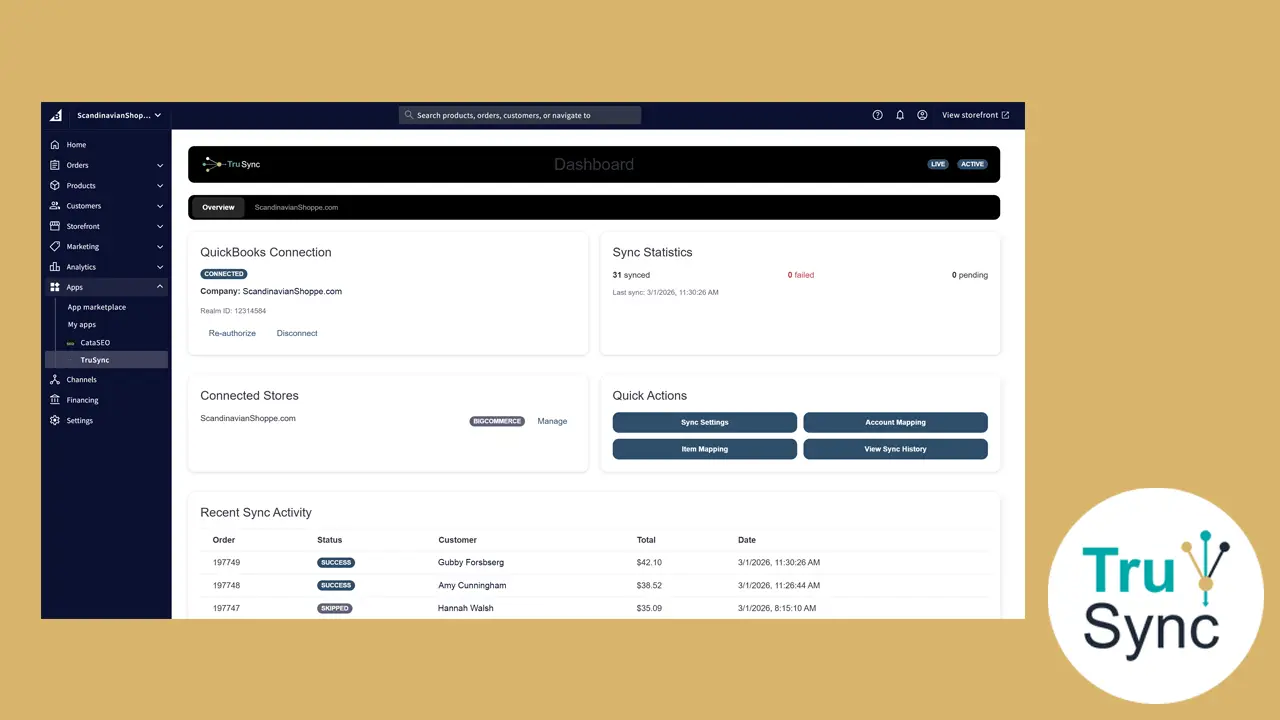This screenshot has width=1280, height=720.
Task: Click the search magnifier icon
Action: [x=409, y=115]
